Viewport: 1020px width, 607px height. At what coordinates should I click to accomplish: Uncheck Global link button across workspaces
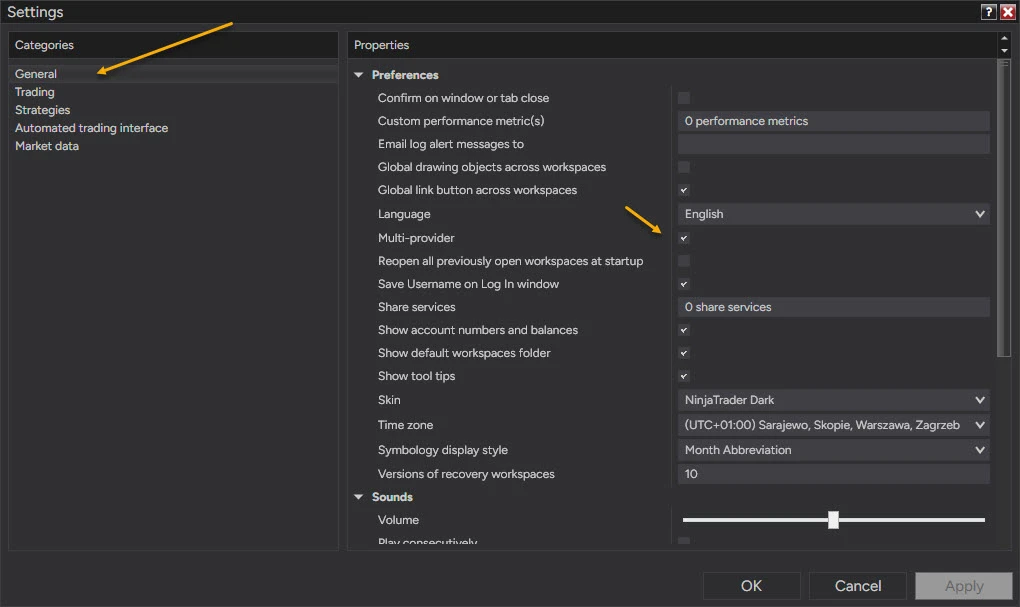pos(684,190)
